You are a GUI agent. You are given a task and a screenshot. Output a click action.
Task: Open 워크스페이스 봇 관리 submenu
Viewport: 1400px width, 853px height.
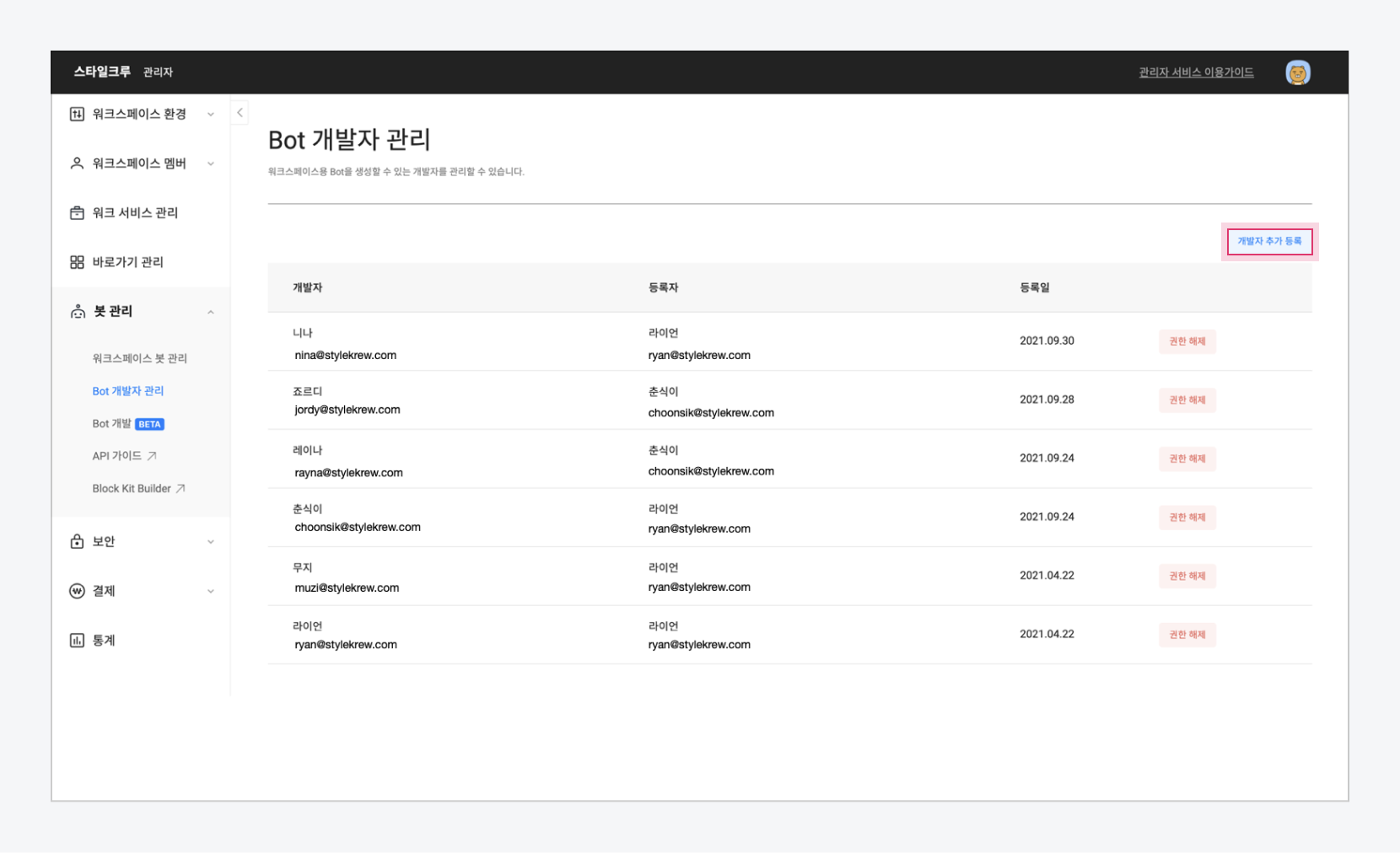tap(139, 358)
